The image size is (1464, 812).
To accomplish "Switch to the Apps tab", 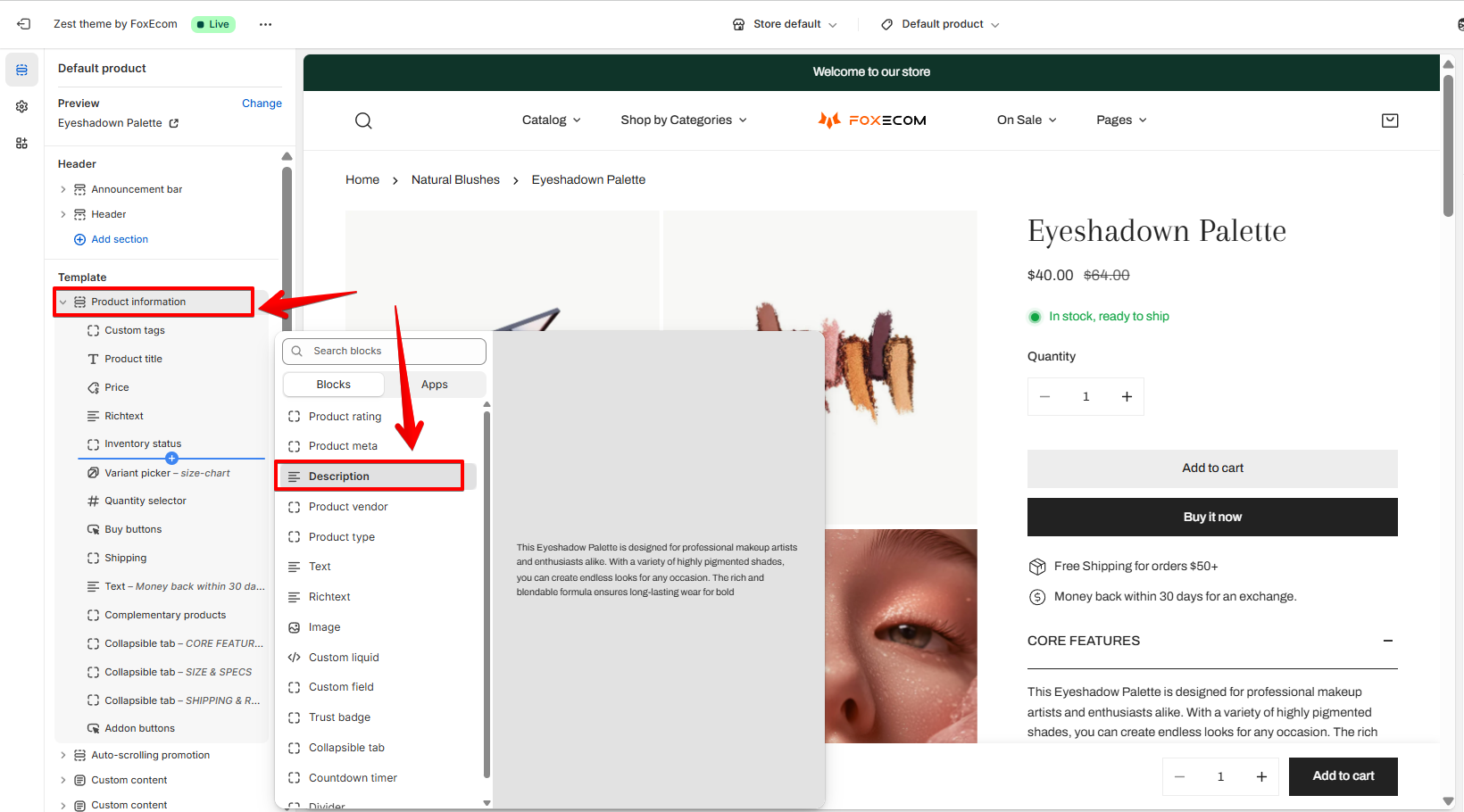I will pyautogui.click(x=435, y=385).
